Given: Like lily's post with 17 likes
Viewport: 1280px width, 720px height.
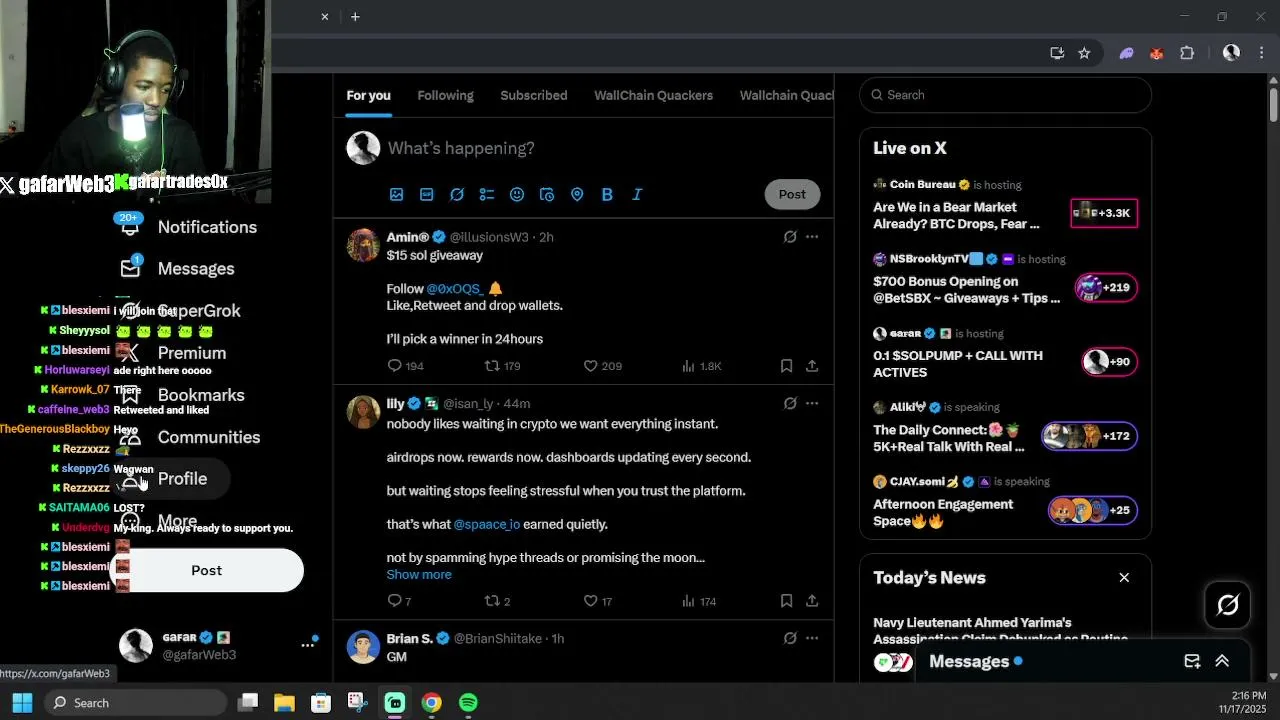Looking at the screenshot, I should 597,601.
